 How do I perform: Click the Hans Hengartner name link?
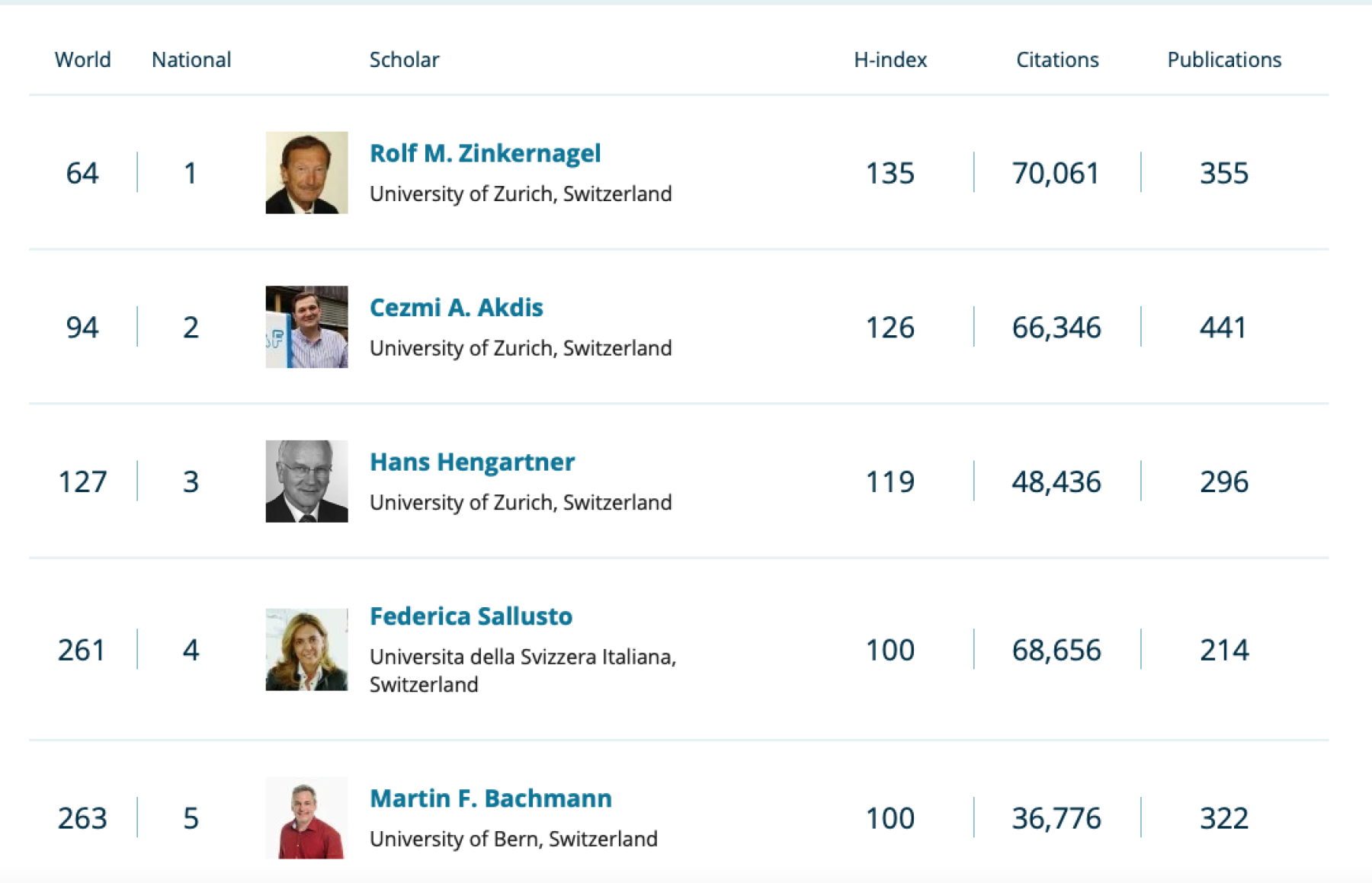472,462
